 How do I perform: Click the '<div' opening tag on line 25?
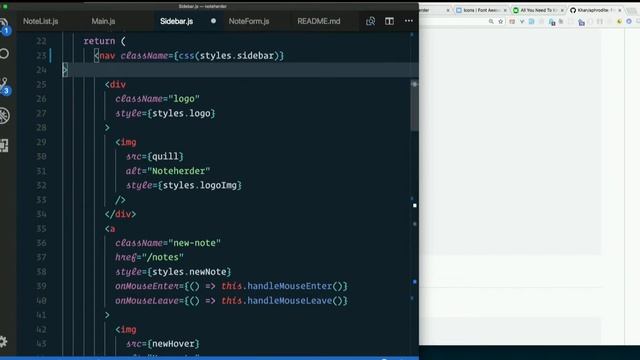(x=115, y=84)
